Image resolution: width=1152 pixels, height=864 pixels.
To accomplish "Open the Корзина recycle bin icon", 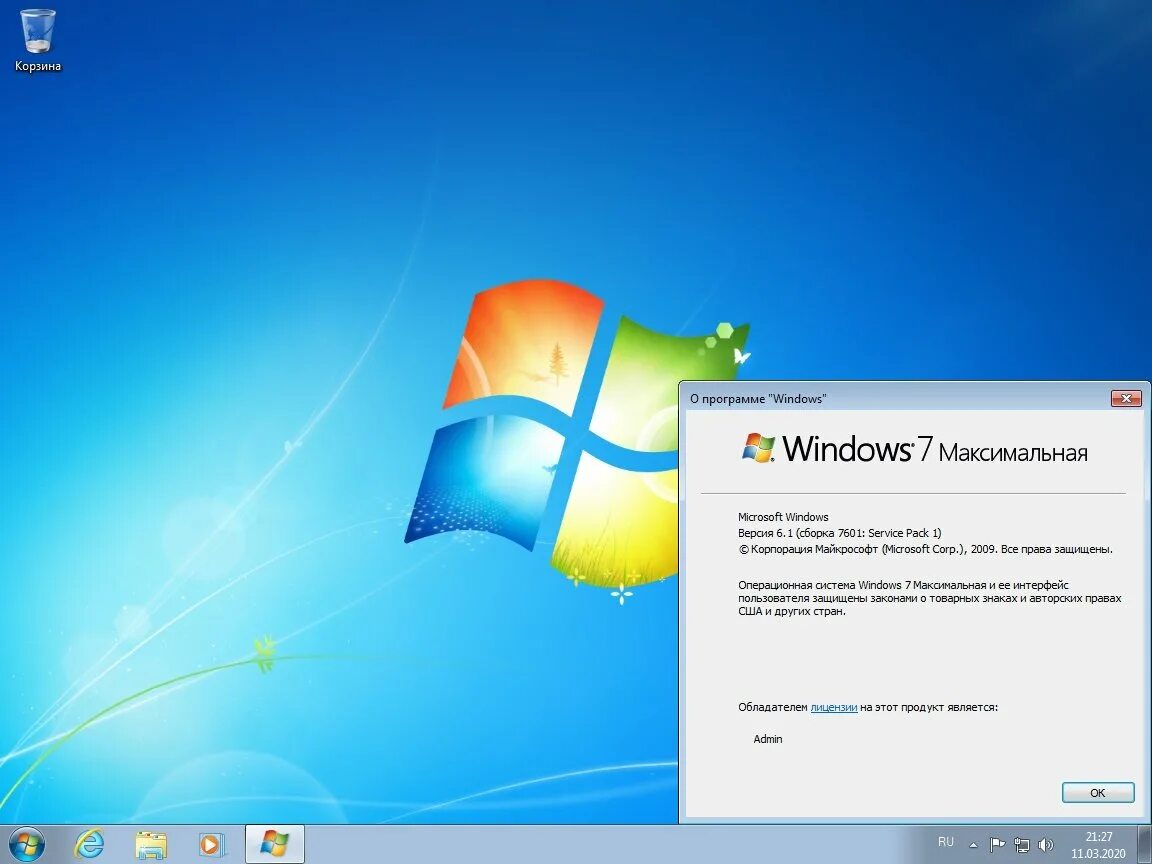I will point(37,40).
